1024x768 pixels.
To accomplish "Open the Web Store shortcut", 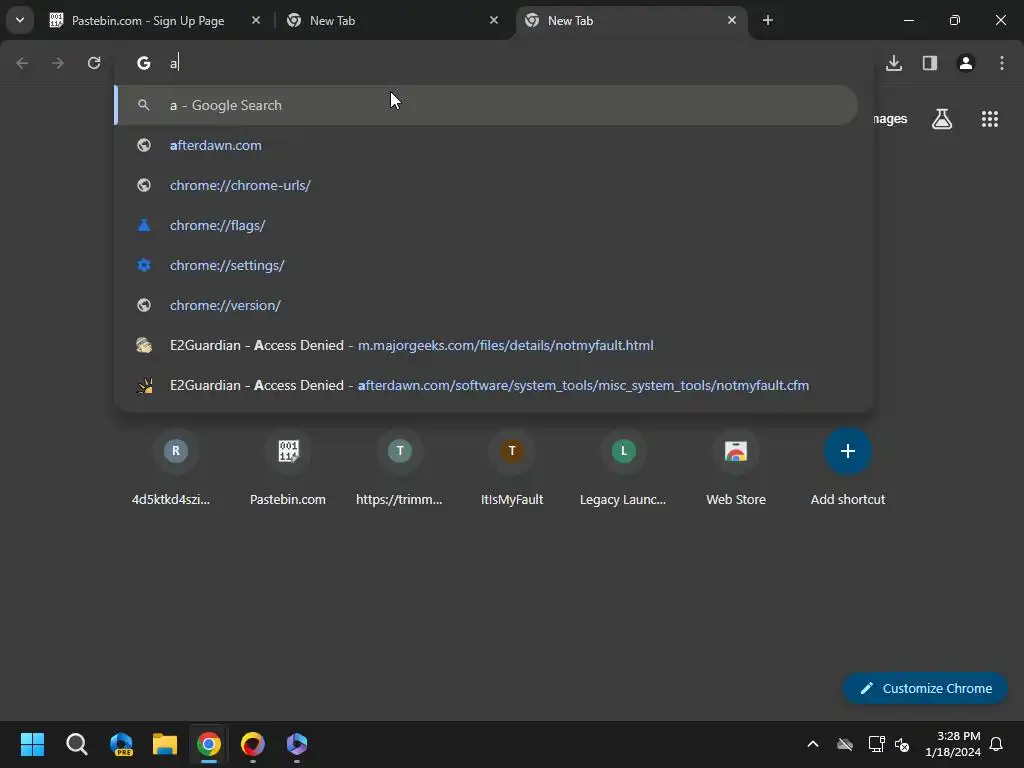I will [x=736, y=468].
